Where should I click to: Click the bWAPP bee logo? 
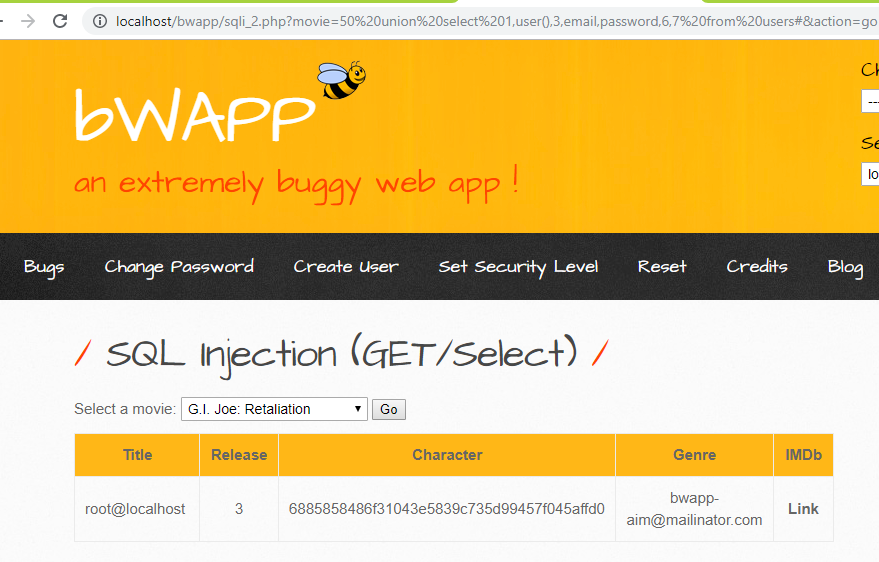pos(341,80)
